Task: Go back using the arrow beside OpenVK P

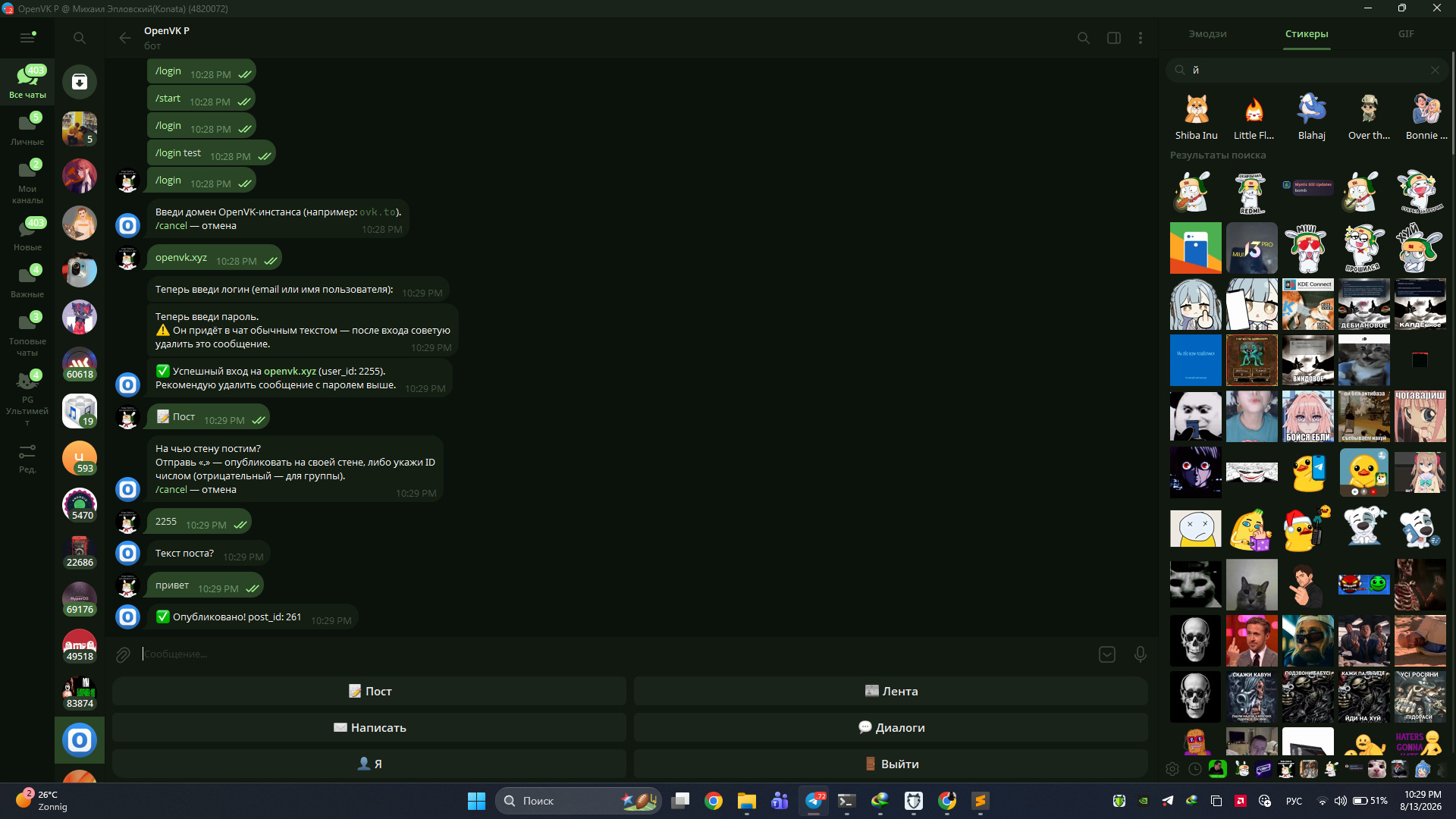Action: tap(125, 38)
